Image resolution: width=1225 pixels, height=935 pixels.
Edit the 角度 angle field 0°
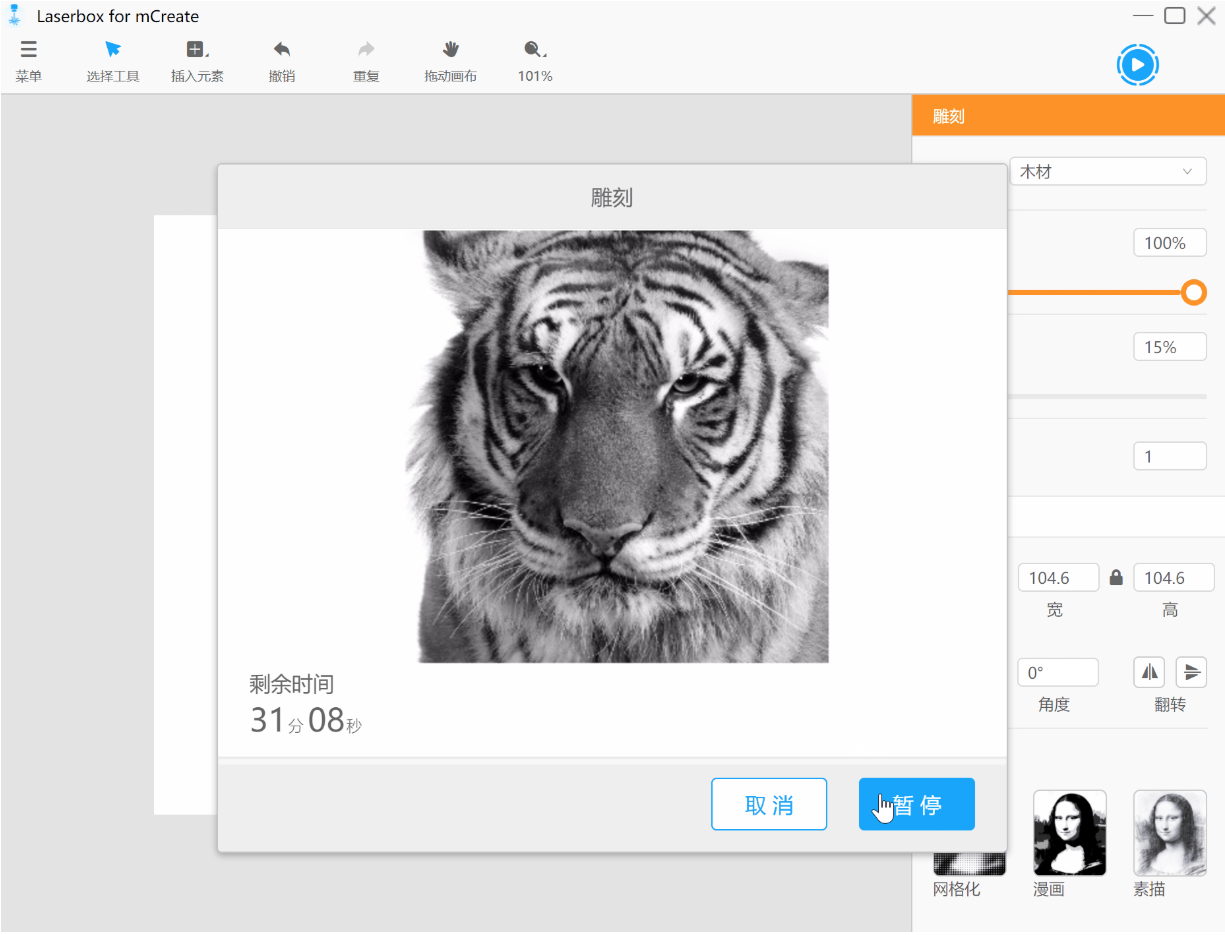point(1058,672)
